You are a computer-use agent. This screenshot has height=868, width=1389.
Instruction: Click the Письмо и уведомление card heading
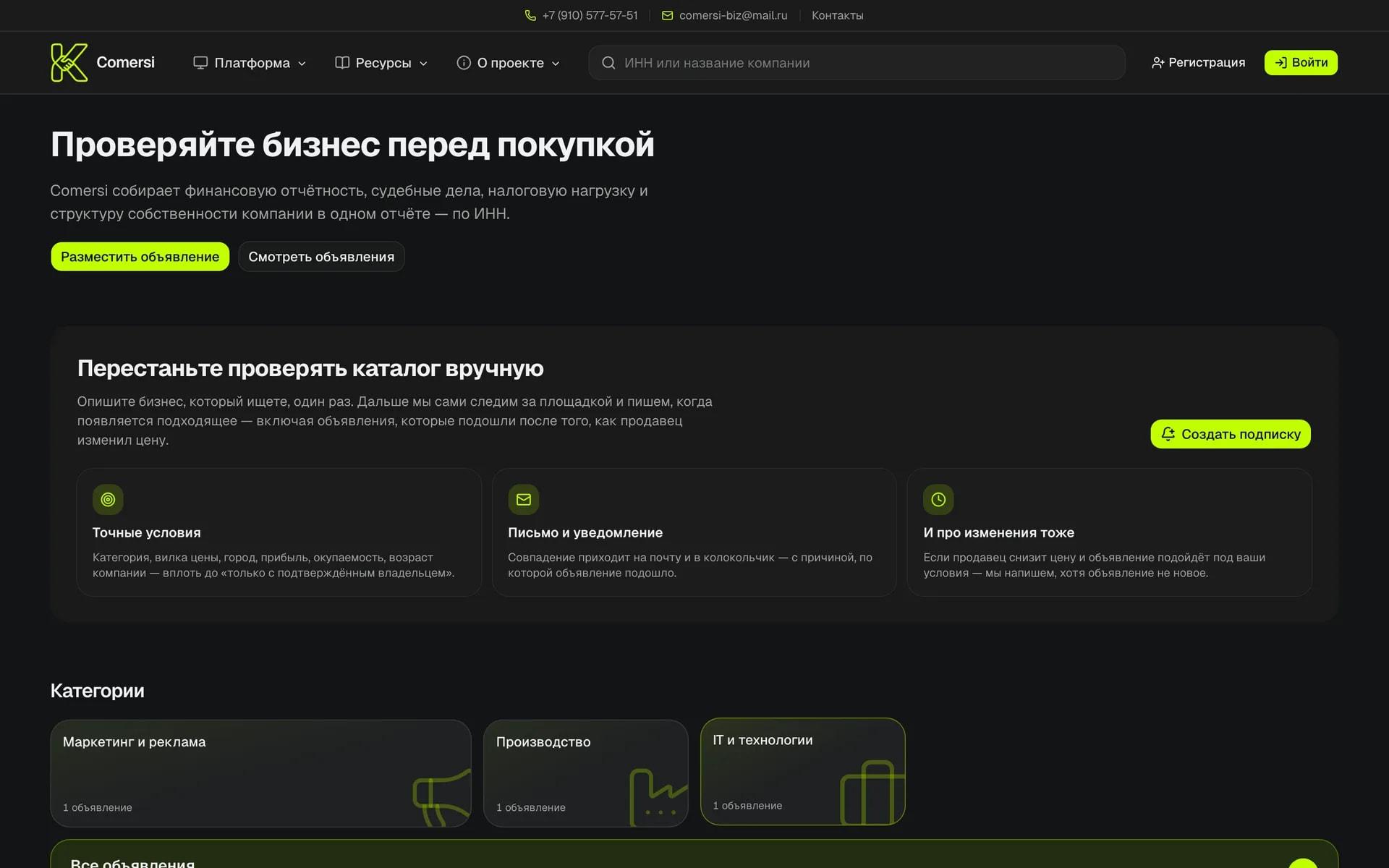coord(585,532)
